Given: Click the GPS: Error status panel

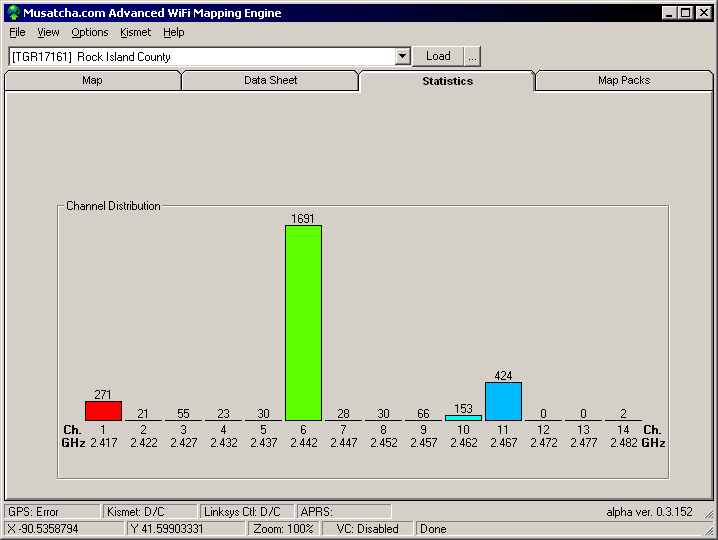Looking at the screenshot, I should click(52, 512).
